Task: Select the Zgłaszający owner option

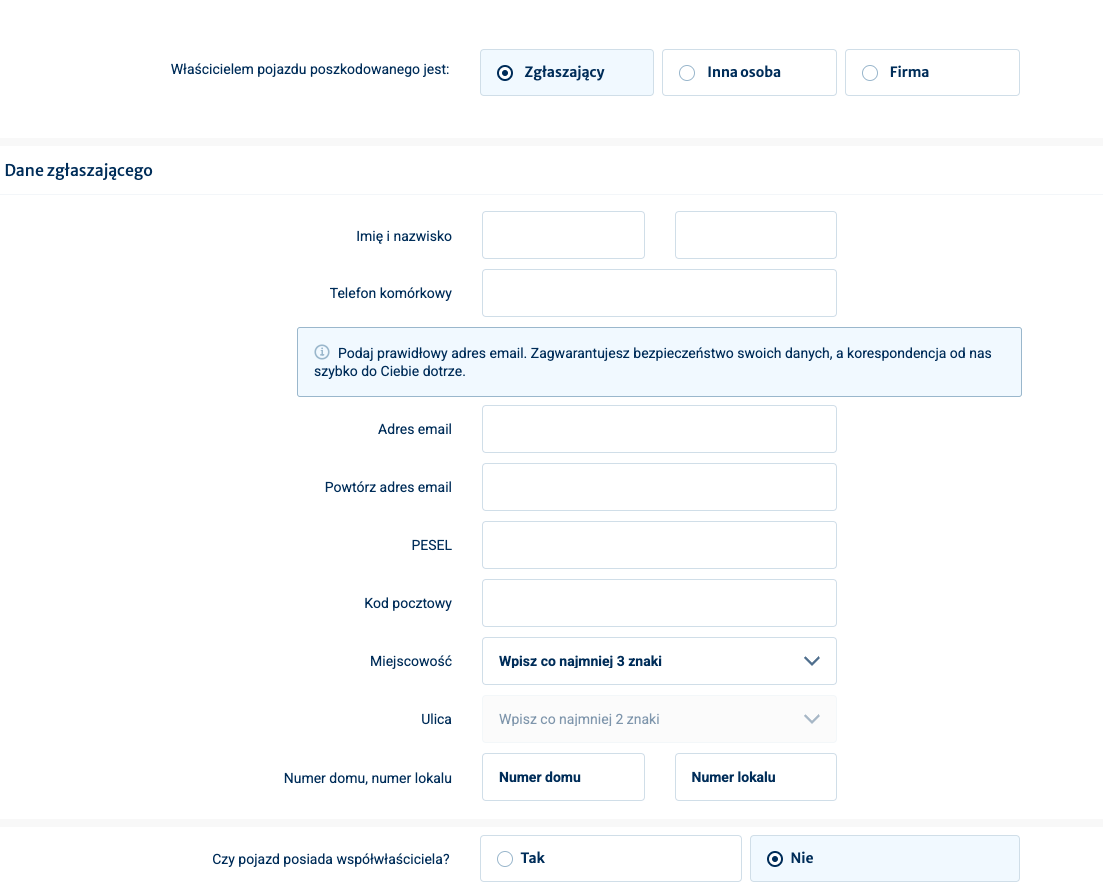Action: pos(566,73)
